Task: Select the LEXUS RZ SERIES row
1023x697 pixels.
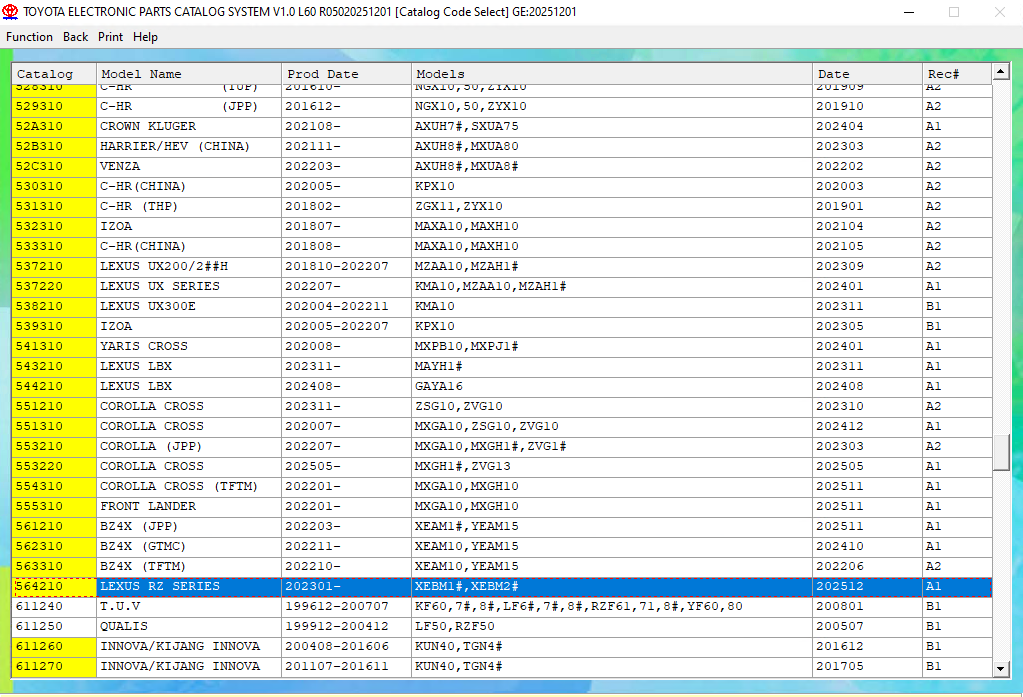Action: 502,587
